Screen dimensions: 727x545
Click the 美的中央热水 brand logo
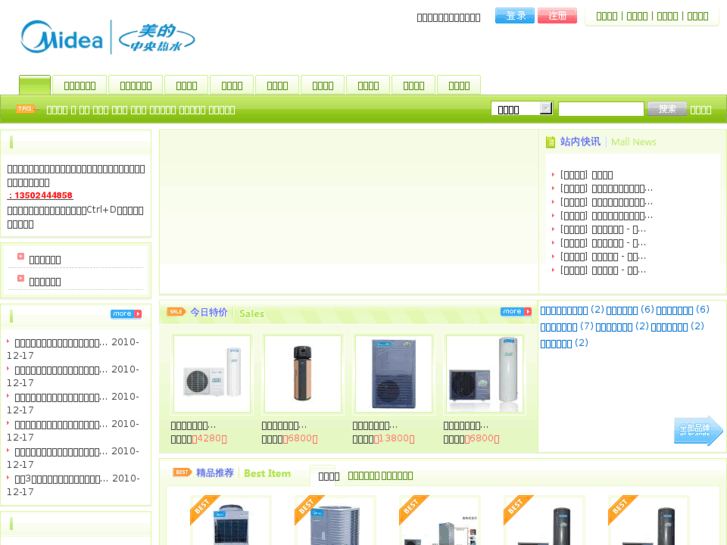tap(157, 38)
